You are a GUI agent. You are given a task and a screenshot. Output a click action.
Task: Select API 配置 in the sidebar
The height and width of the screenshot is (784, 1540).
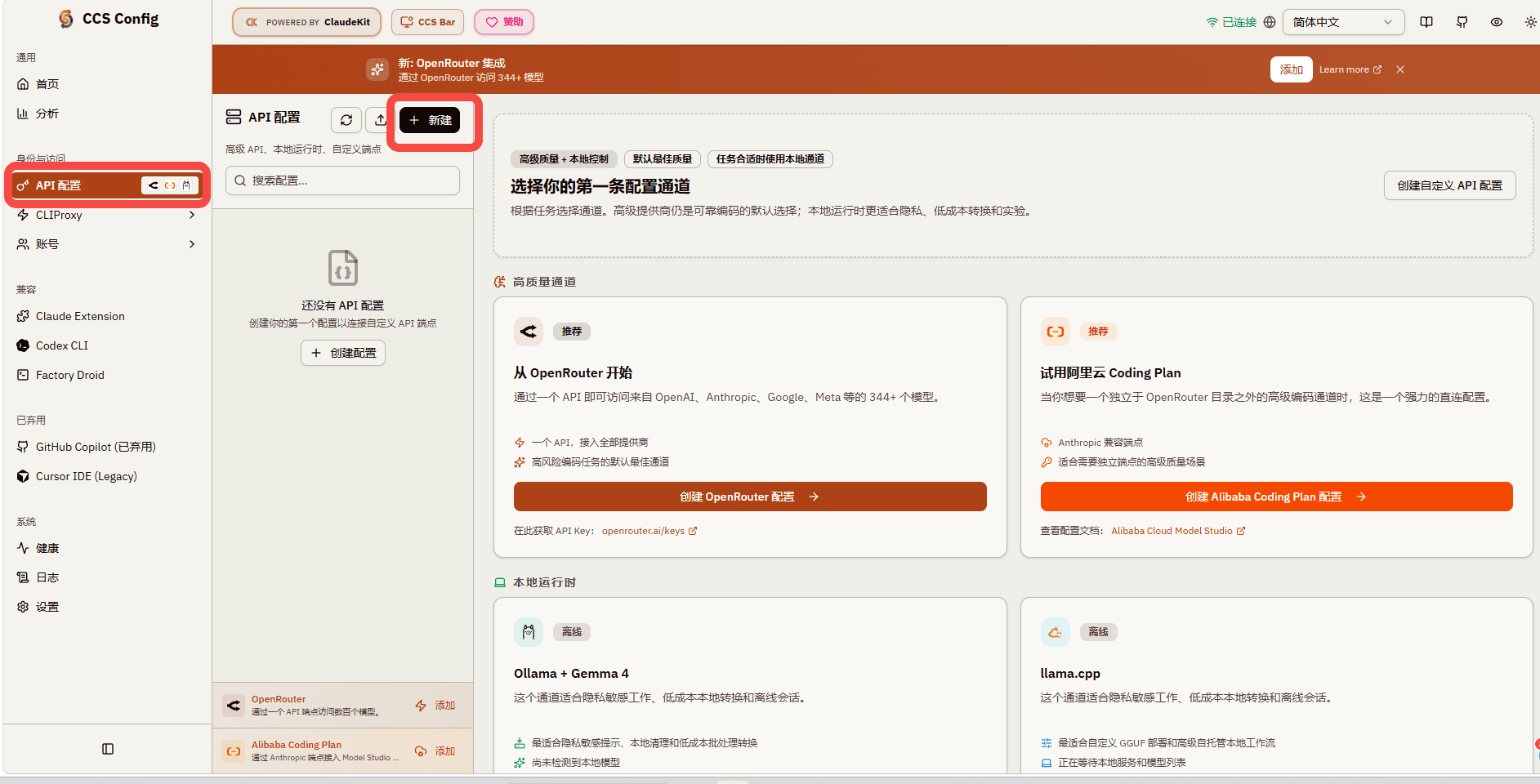106,185
